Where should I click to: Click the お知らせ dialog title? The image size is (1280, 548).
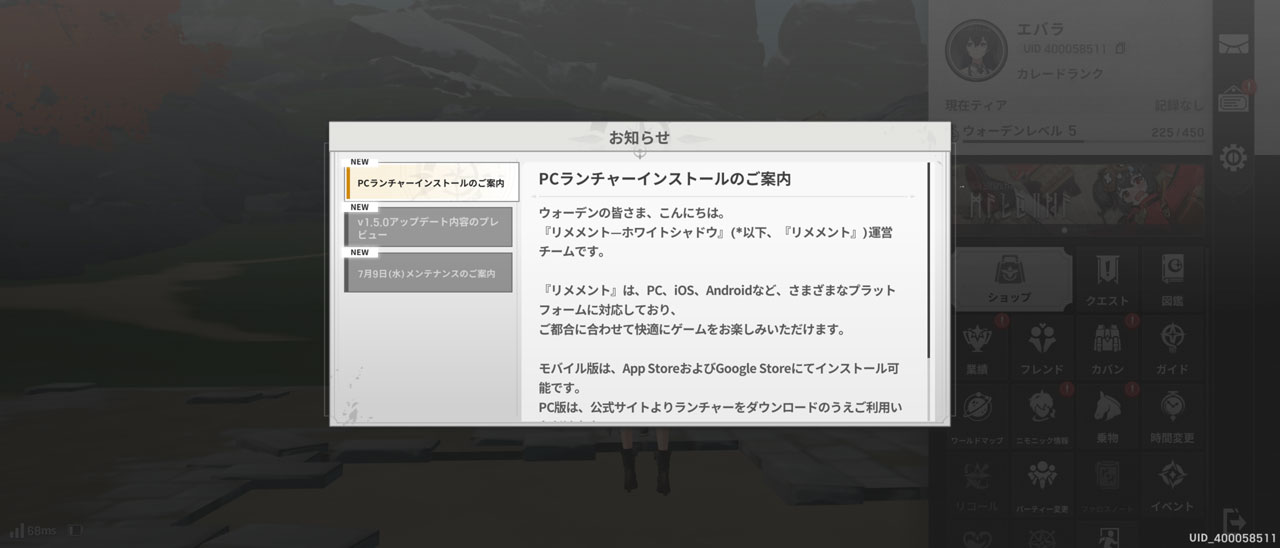click(x=639, y=137)
